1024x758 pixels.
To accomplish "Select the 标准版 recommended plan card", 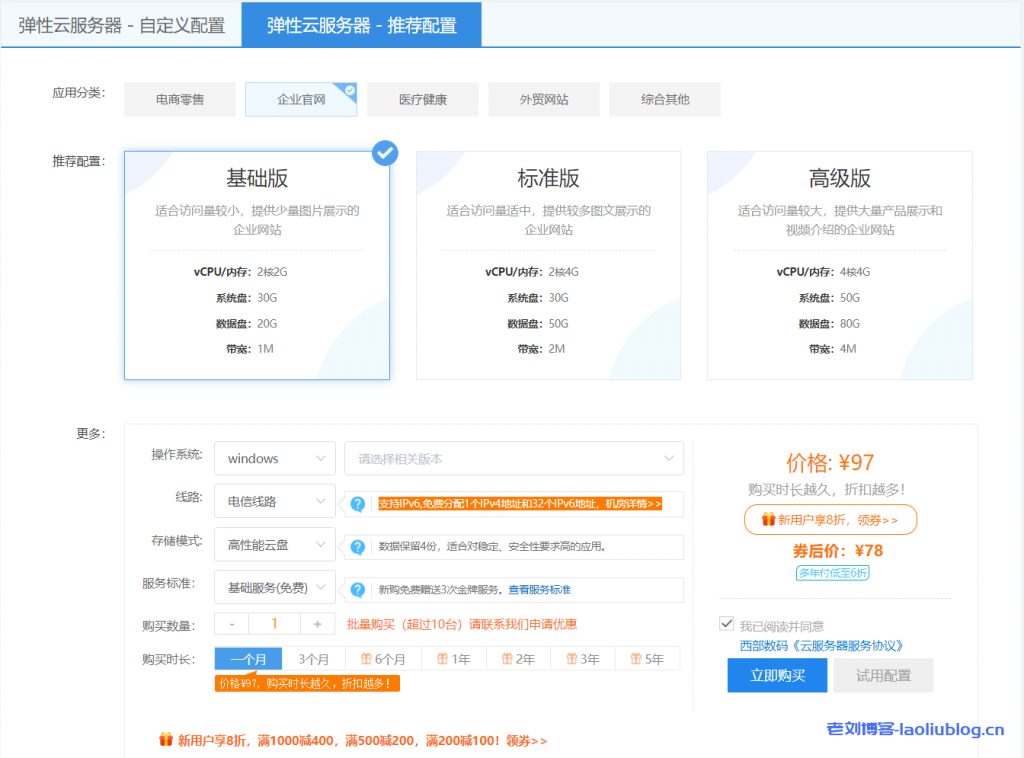I will click(x=548, y=265).
